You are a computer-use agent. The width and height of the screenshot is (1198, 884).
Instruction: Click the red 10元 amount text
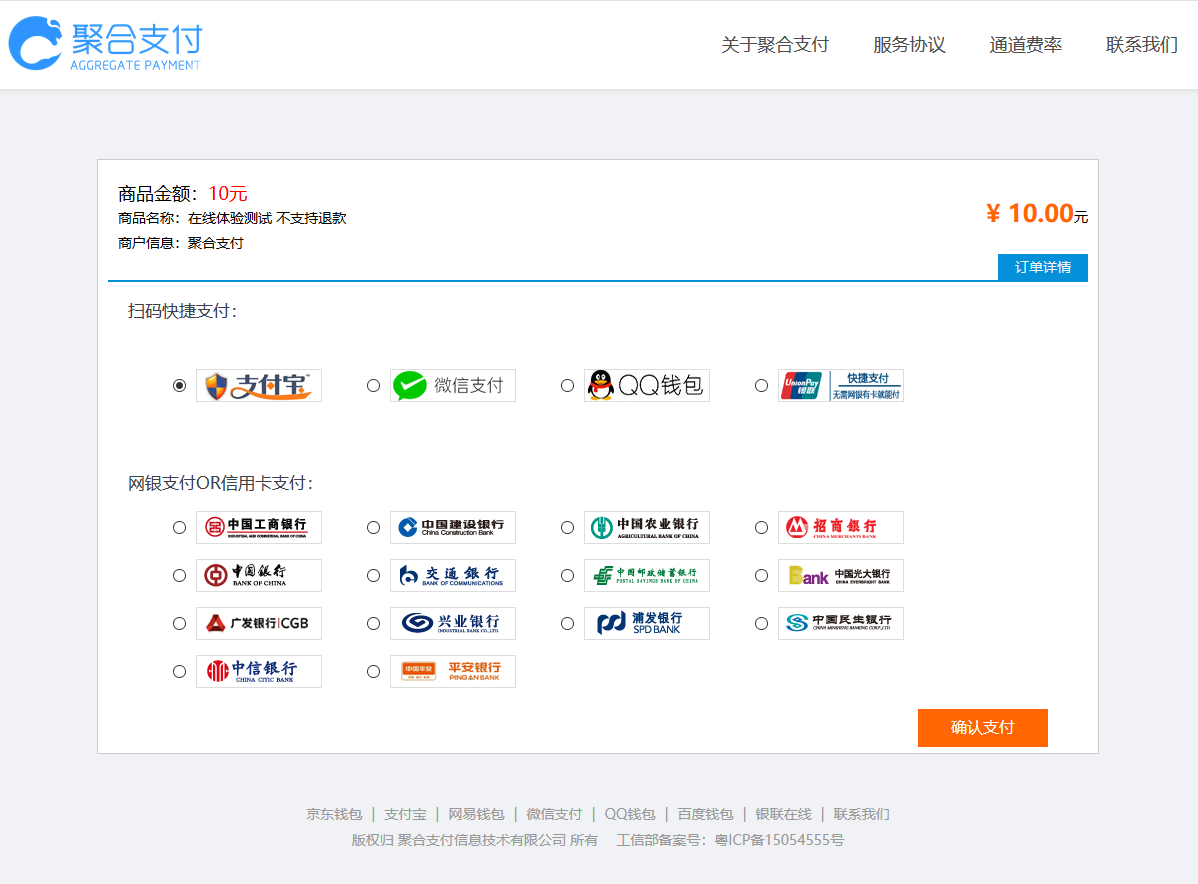coord(228,194)
